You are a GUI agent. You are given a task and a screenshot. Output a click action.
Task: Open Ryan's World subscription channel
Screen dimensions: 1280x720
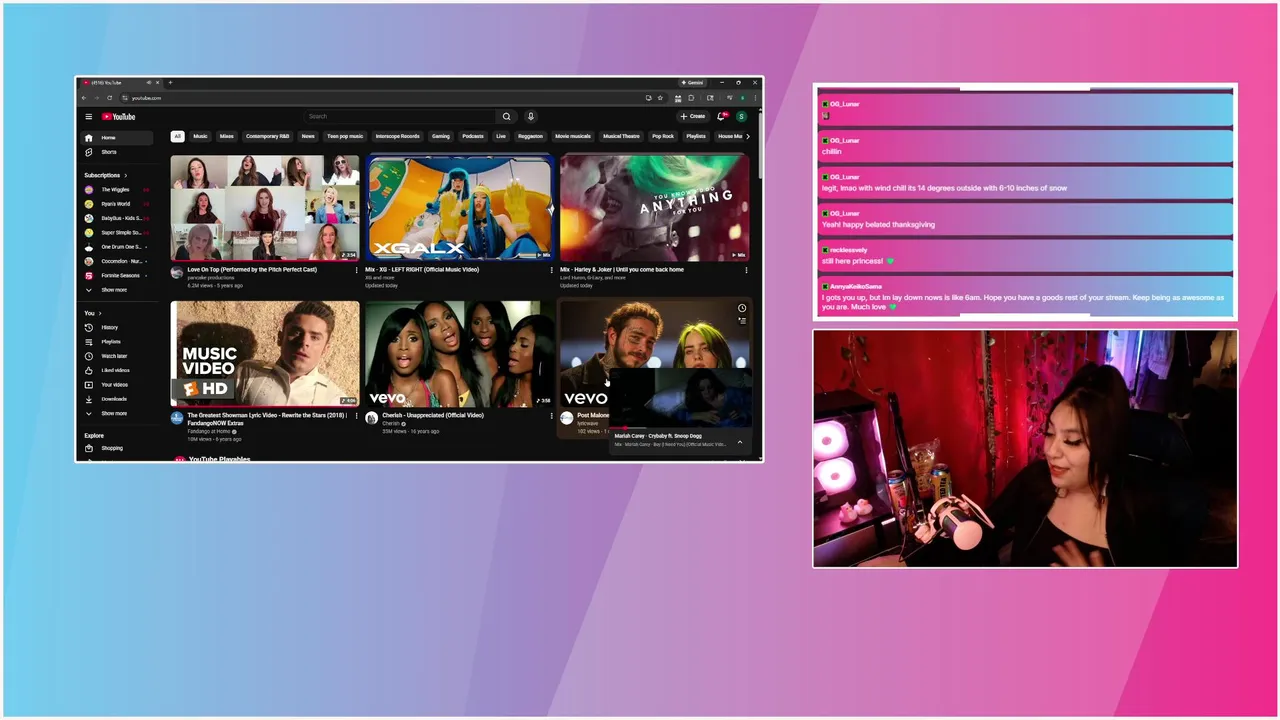115,204
